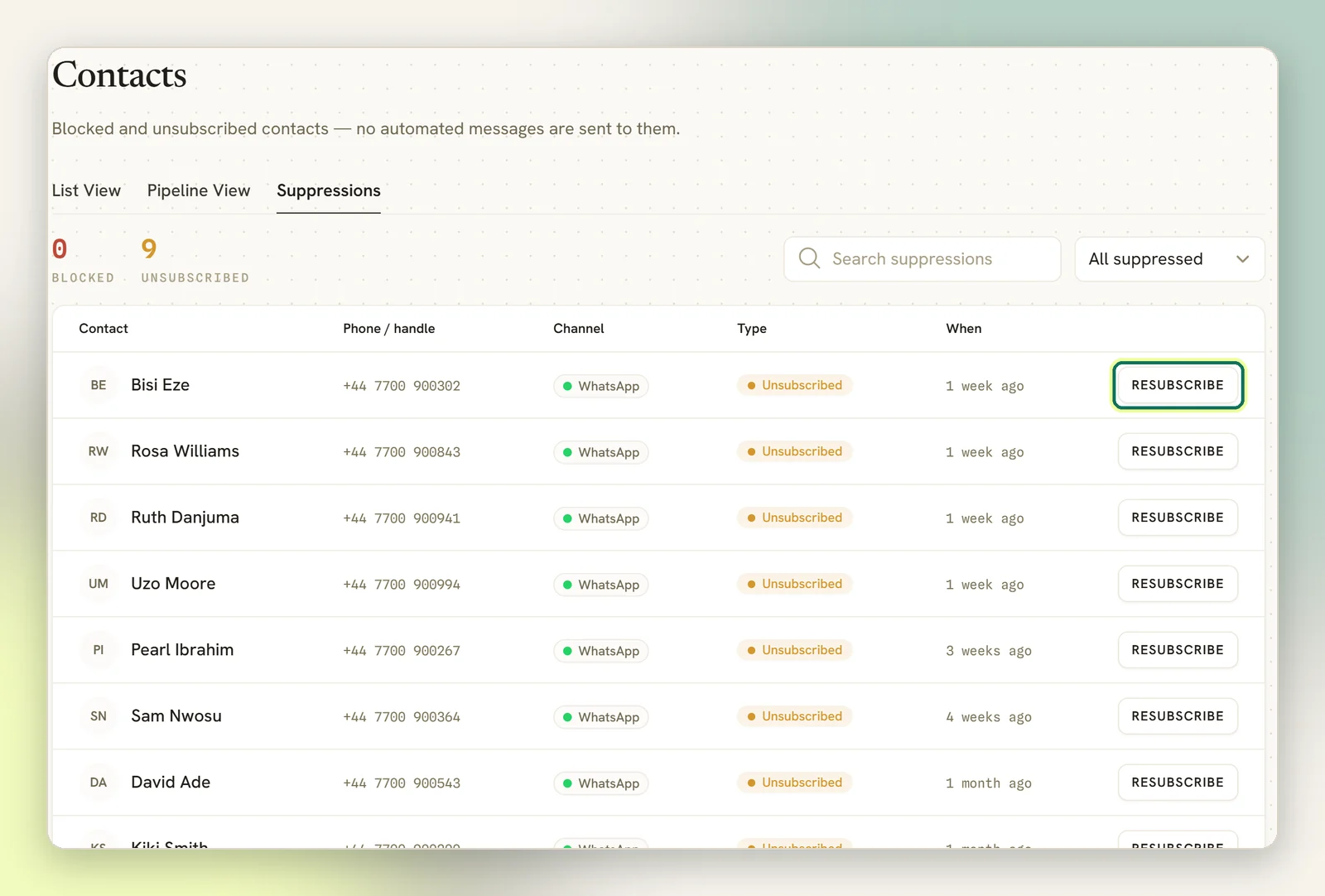Click the search magnifier icon
The height and width of the screenshot is (896, 1325).
click(809, 258)
